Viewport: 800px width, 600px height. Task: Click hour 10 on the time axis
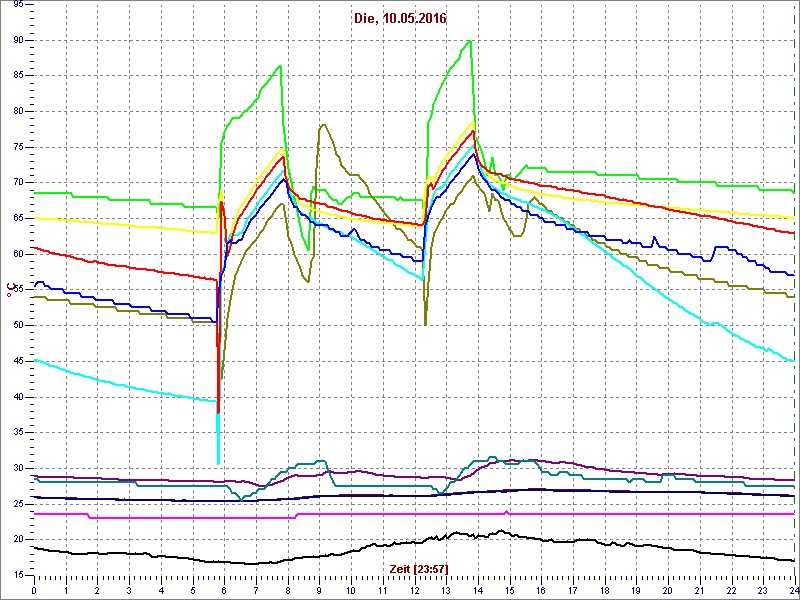pyautogui.click(x=351, y=590)
